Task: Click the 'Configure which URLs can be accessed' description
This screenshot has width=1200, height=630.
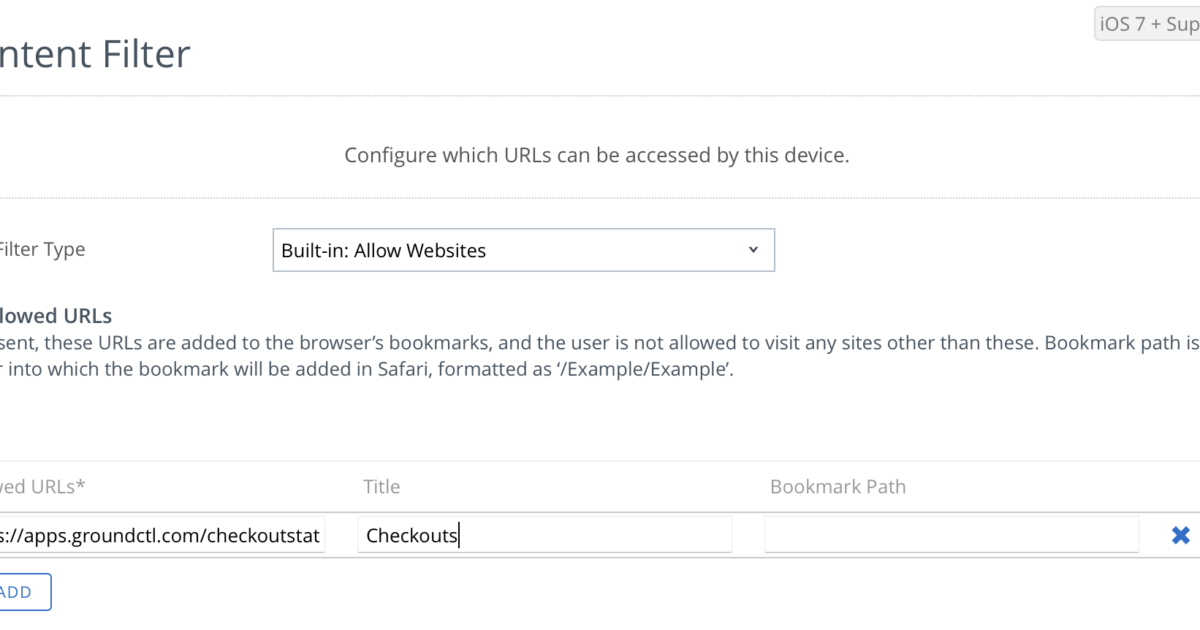Action: click(597, 156)
